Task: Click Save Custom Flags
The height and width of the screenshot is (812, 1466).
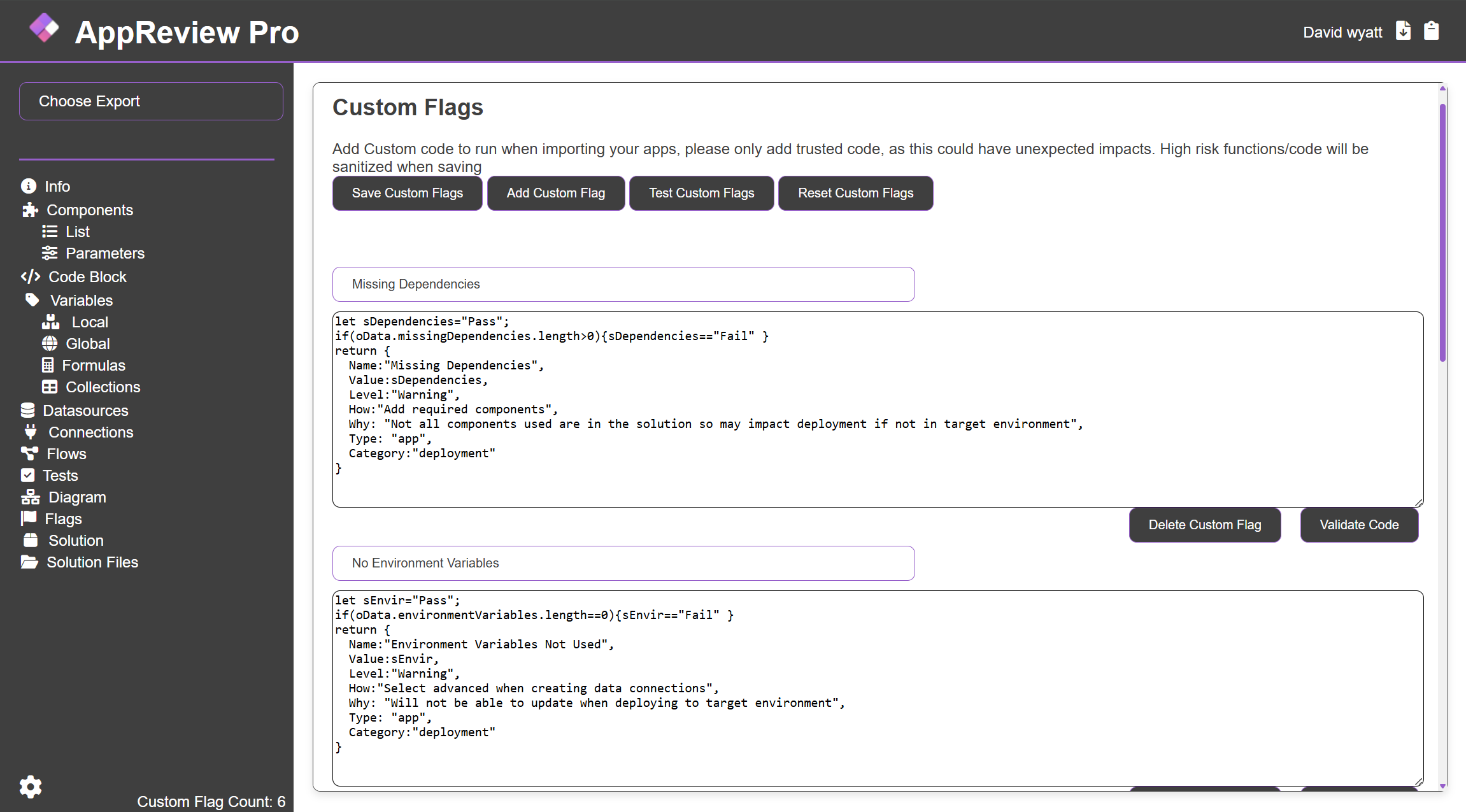Action: 407,192
